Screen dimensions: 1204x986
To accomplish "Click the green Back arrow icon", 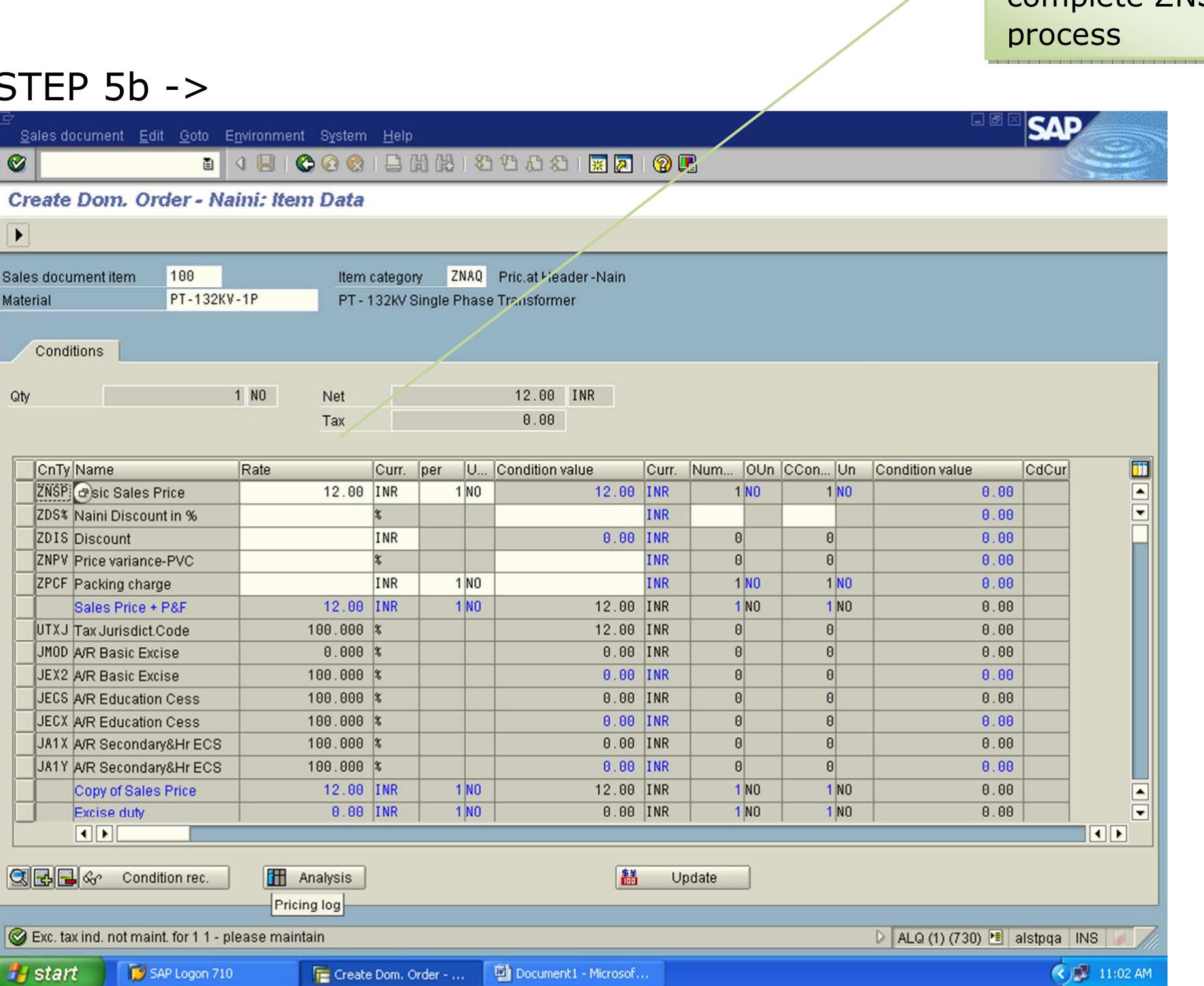I will click(305, 163).
